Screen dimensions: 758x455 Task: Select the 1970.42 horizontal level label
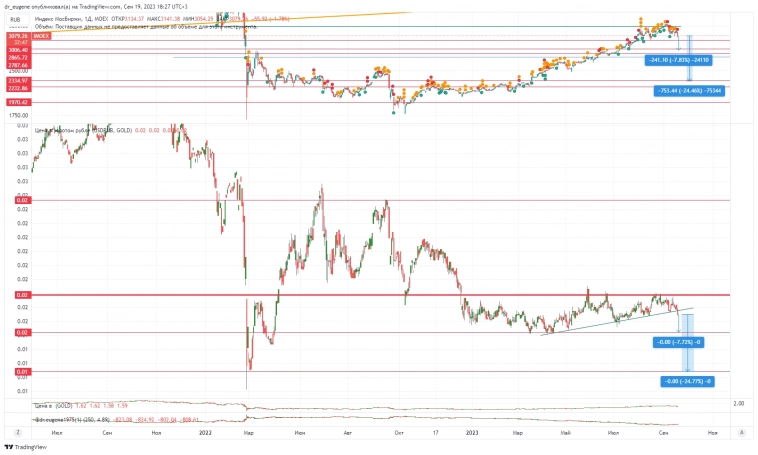click(x=15, y=102)
